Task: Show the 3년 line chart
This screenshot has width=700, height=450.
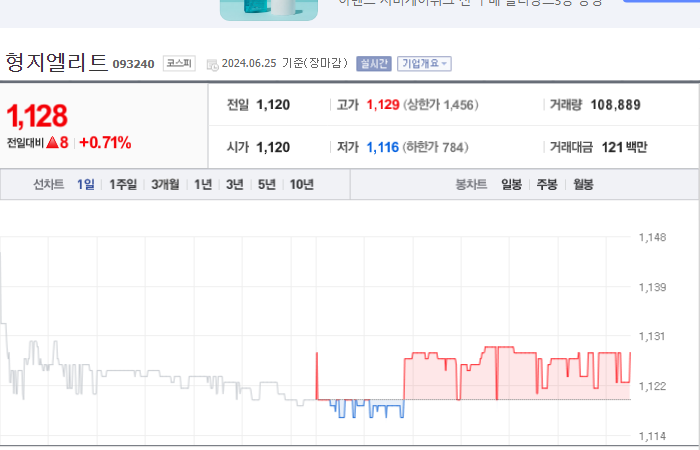Action: click(235, 184)
